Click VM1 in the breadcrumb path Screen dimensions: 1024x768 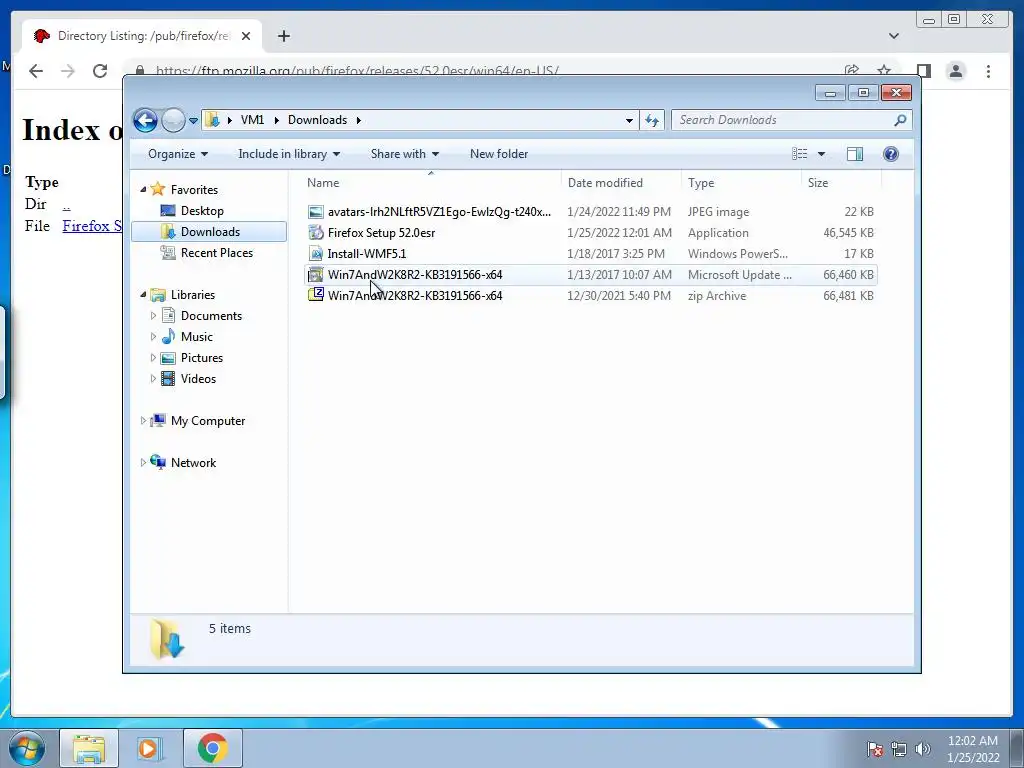point(252,120)
